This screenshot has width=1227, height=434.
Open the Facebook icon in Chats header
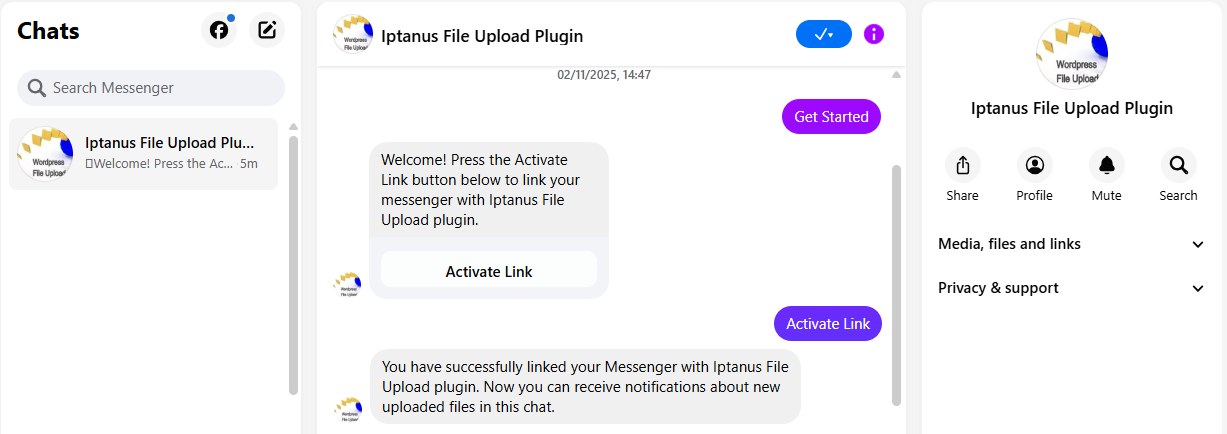(219, 30)
